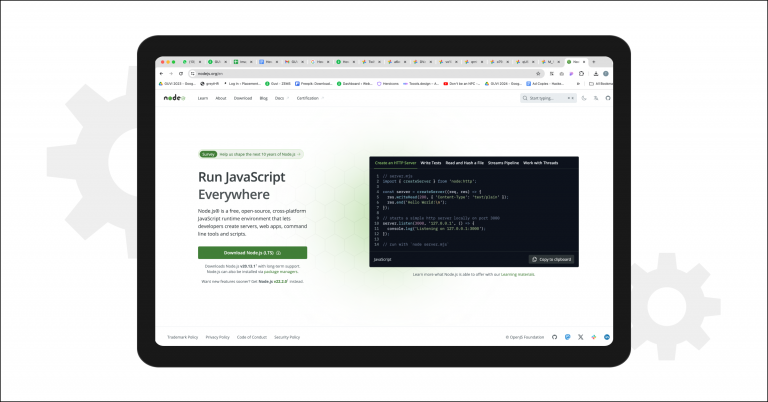Open the Mastodon icon in the footer
Screen dimensions: 768x402
pyautogui.click(x=568, y=337)
